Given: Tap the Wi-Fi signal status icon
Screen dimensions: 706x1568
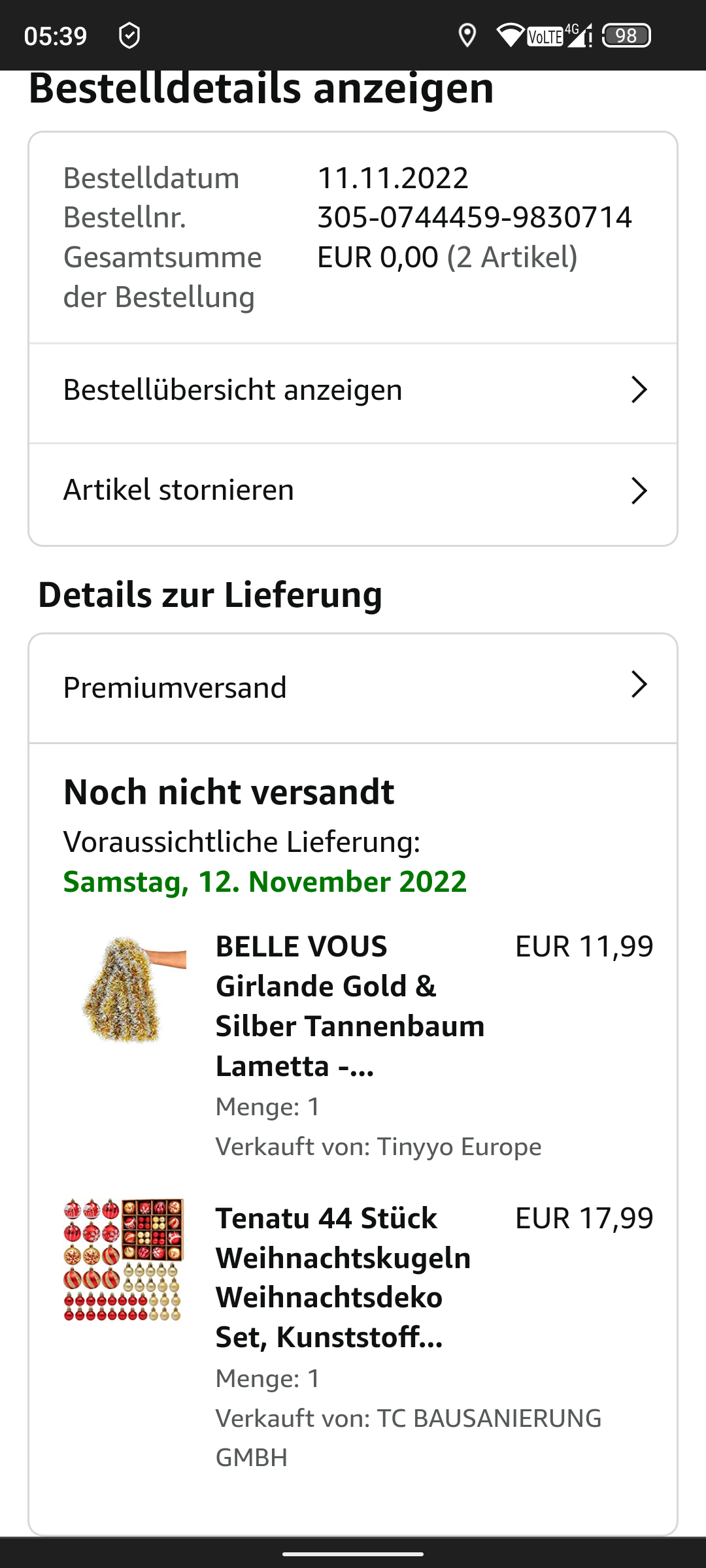Looking at the screenshot, I should click(510, 35).
